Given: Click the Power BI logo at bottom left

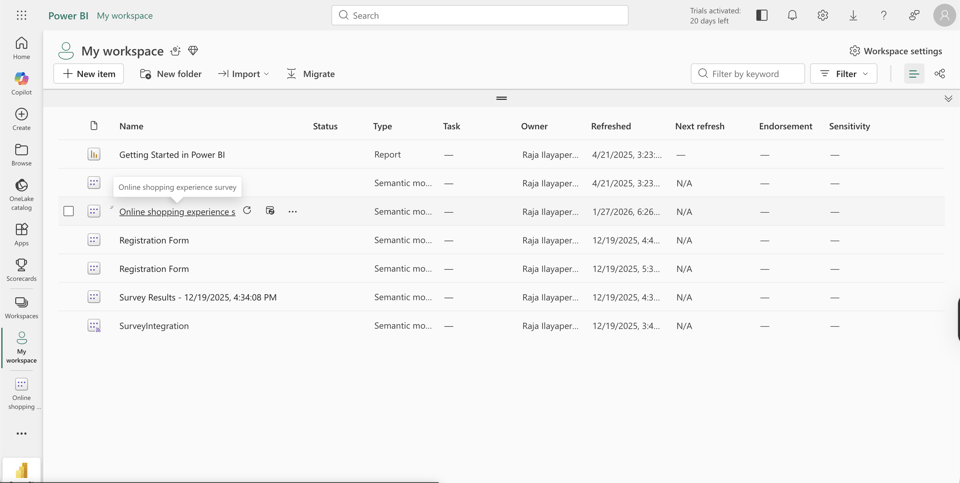Looking at the screenshot, I should pos(21,470).
